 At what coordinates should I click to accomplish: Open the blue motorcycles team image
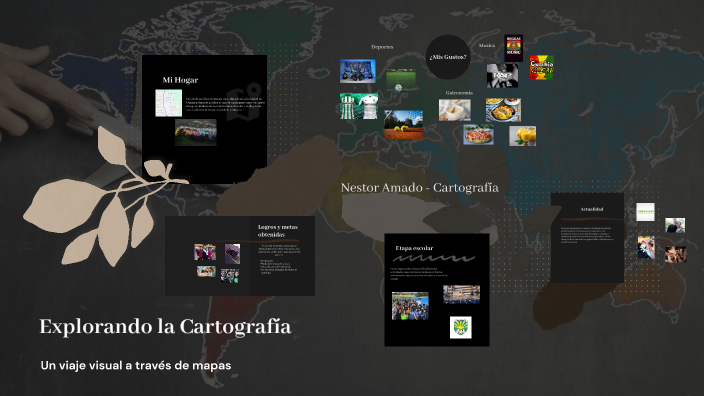tap(358, 71)
